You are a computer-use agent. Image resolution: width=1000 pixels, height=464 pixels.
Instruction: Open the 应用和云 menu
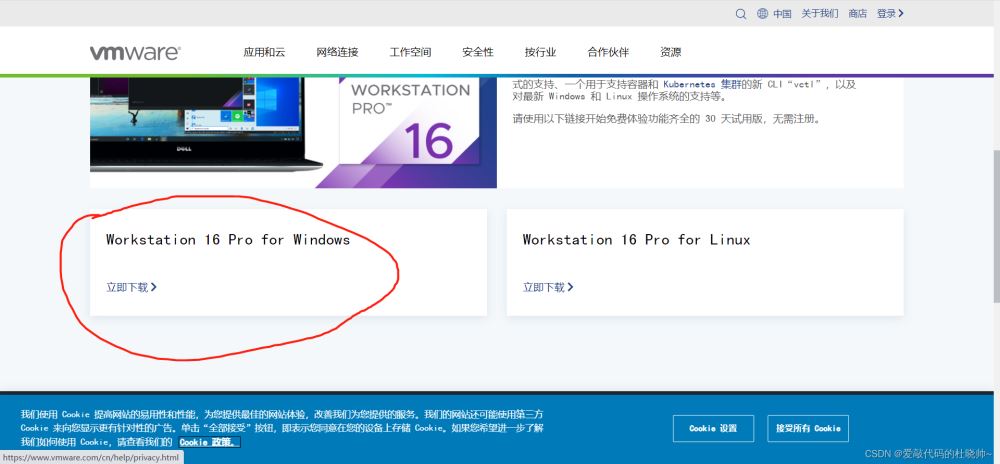(264, 53)
